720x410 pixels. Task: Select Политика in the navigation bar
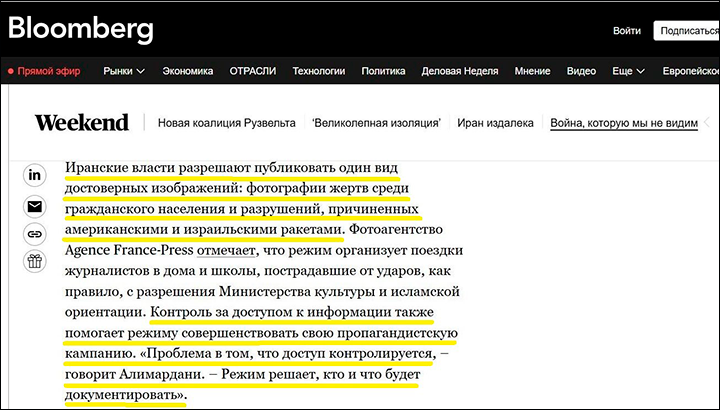(383, 71)
